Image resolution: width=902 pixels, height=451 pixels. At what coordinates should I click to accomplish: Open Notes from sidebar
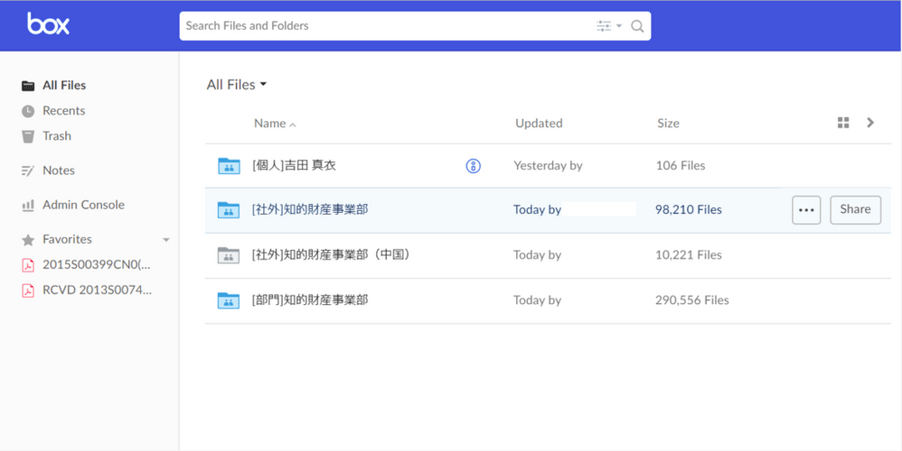(x=58, y=171)
